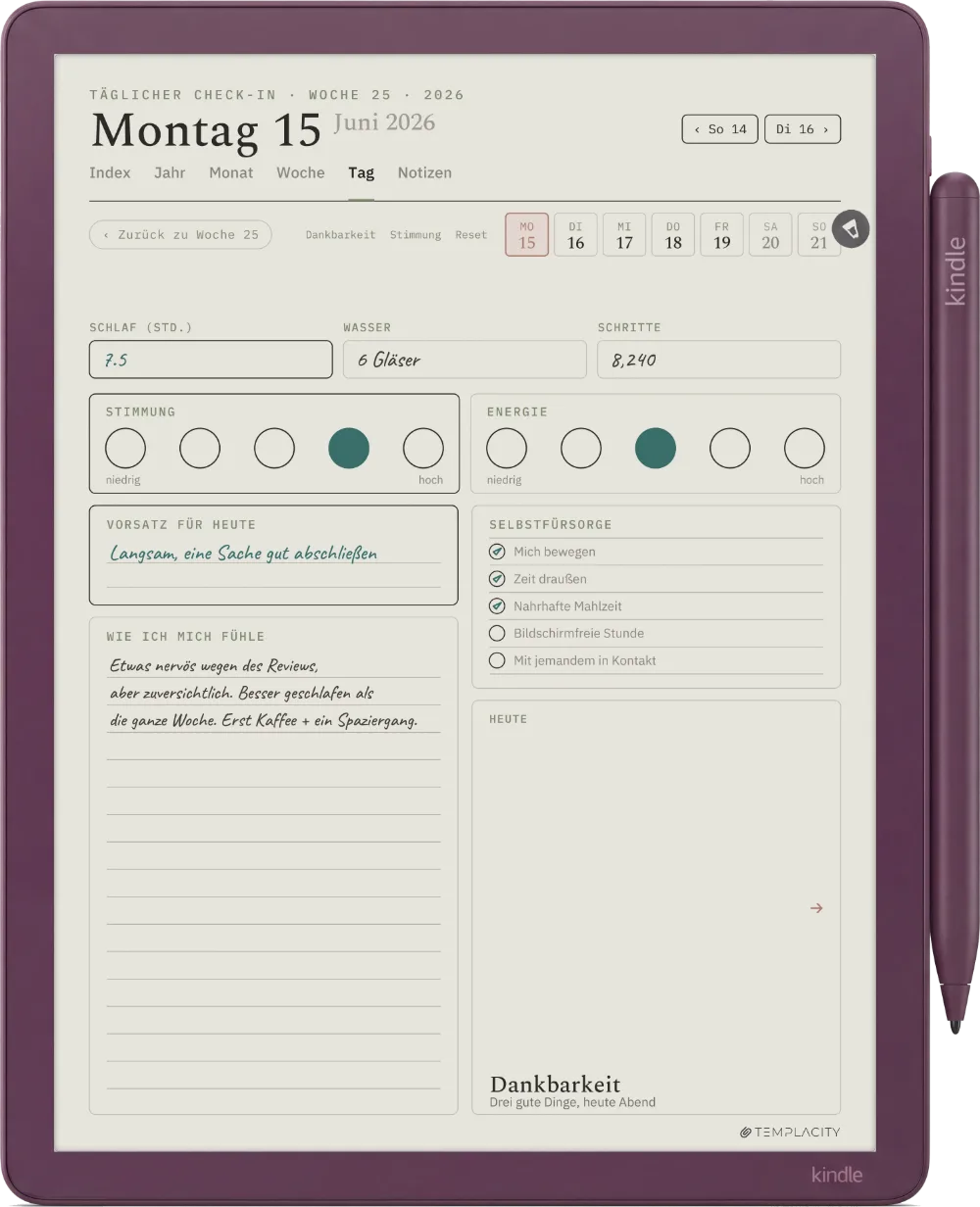Image resolution: width=980 pixels, height=1207 pixels.
Task: Set Stimmung to second circle
Action: click(200, 448)
